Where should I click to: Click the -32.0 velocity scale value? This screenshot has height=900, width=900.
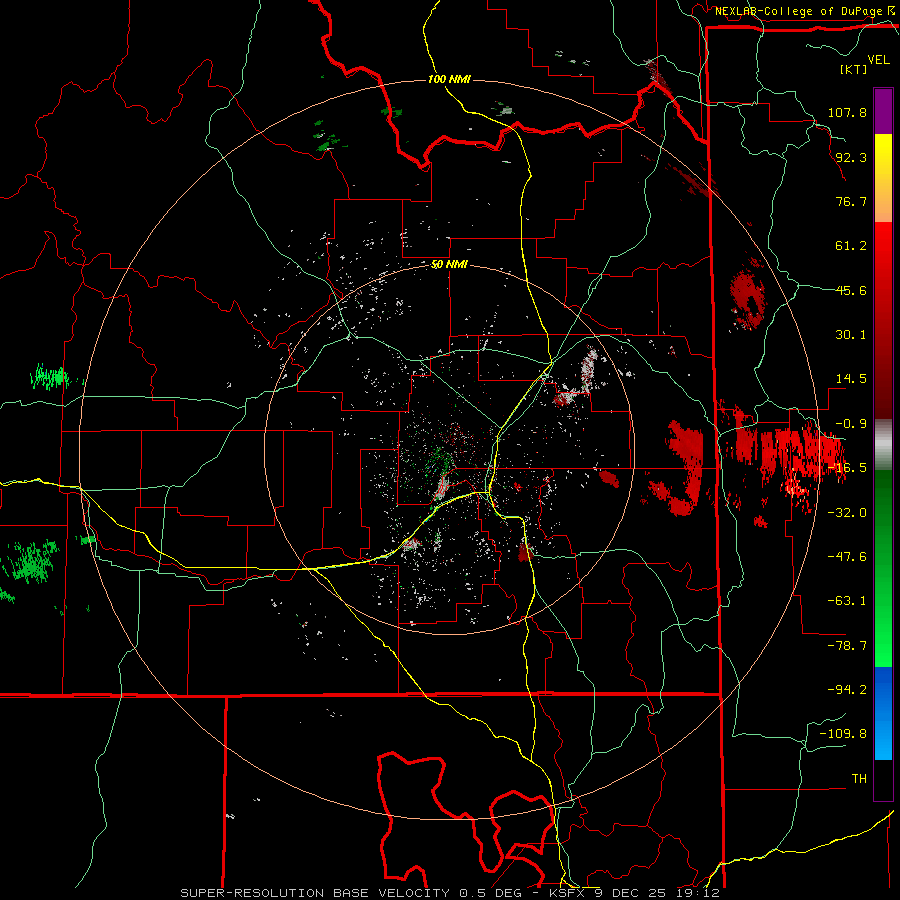pos(847,513)
